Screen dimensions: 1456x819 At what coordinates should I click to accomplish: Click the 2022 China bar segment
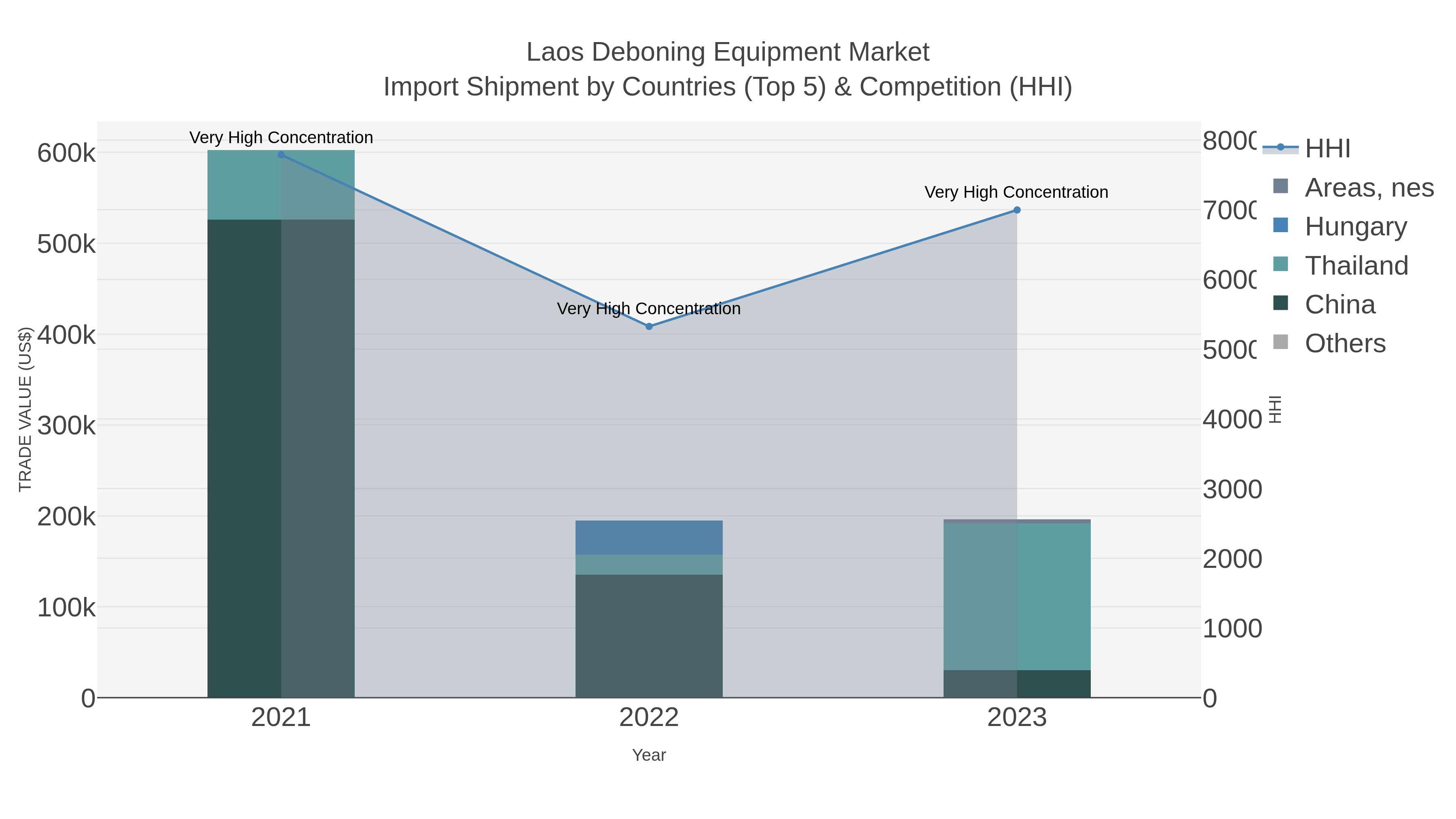(649, 636)
